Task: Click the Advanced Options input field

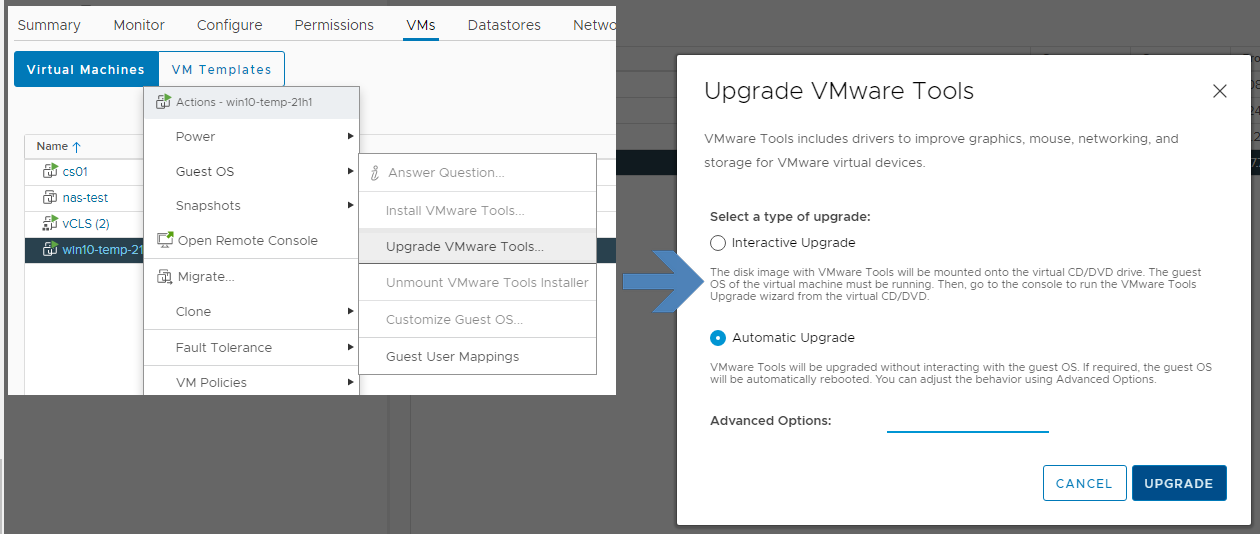Action: (968, 421)
